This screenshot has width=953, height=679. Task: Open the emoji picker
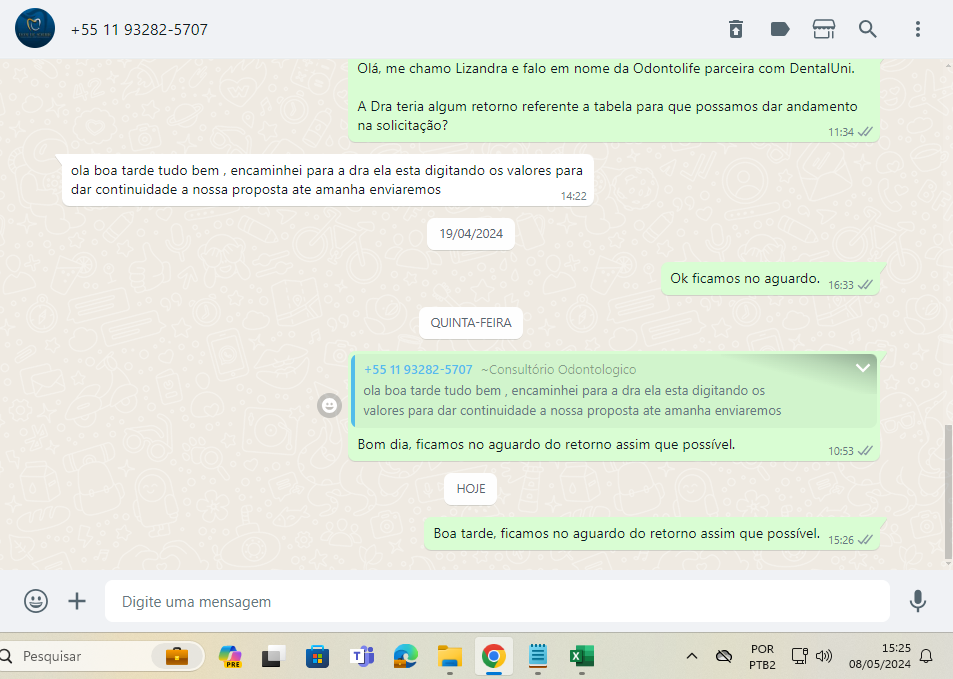36,601
